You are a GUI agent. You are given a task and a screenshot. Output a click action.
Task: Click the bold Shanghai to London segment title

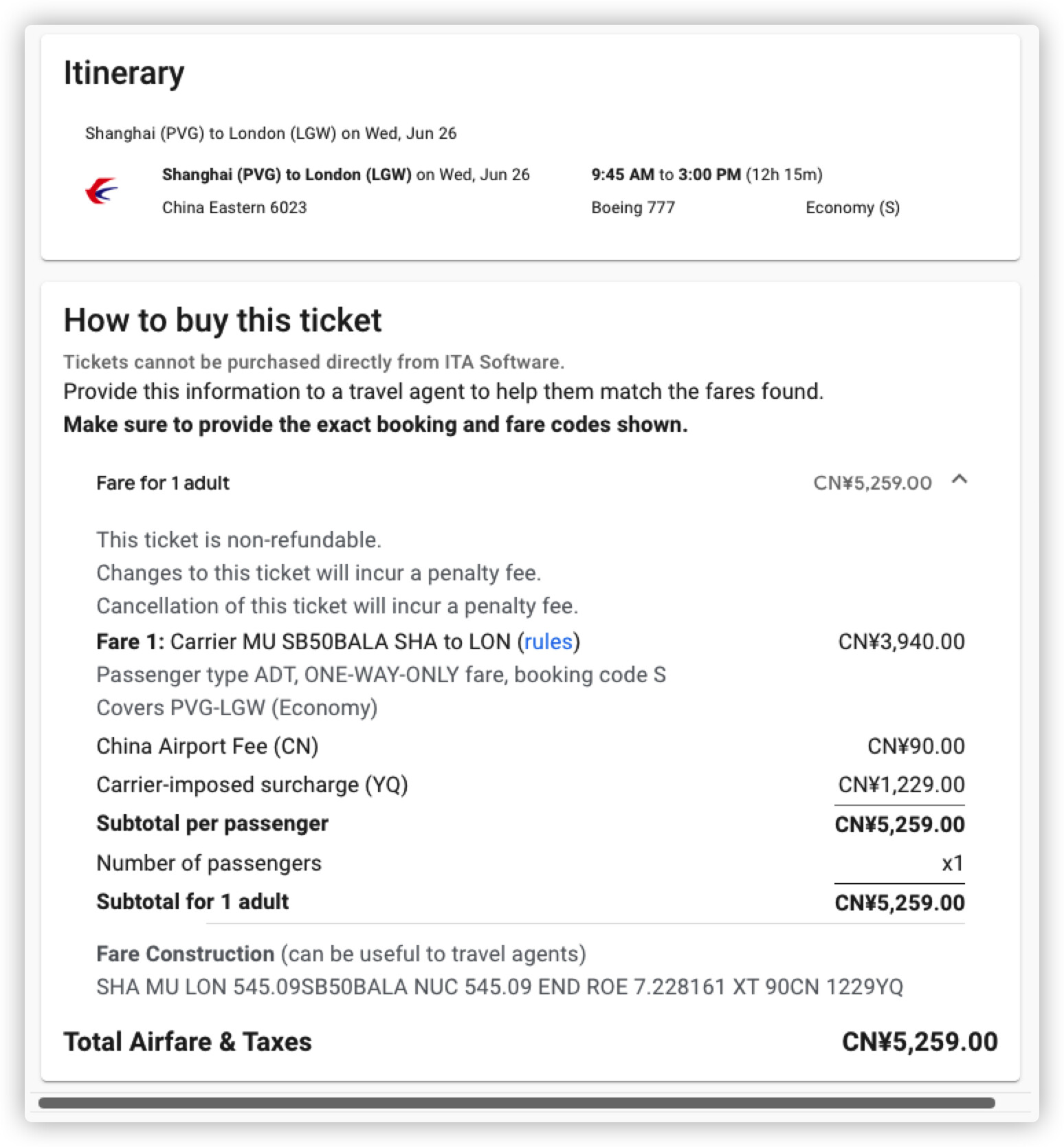pyautogui.click(x=287, y=175)
